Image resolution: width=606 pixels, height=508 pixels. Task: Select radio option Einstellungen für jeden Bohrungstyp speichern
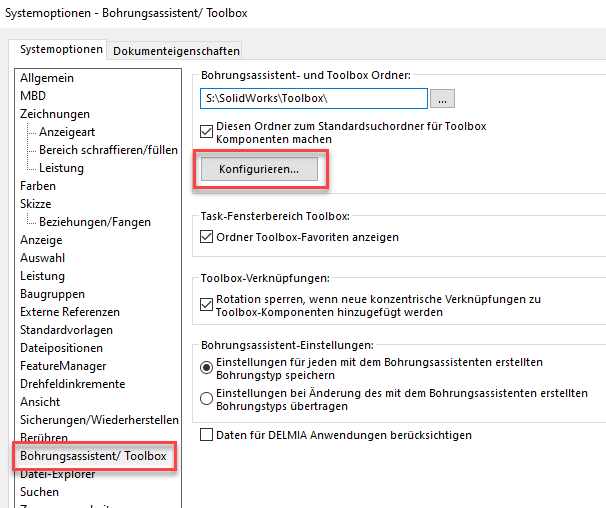tap(207, 368)
